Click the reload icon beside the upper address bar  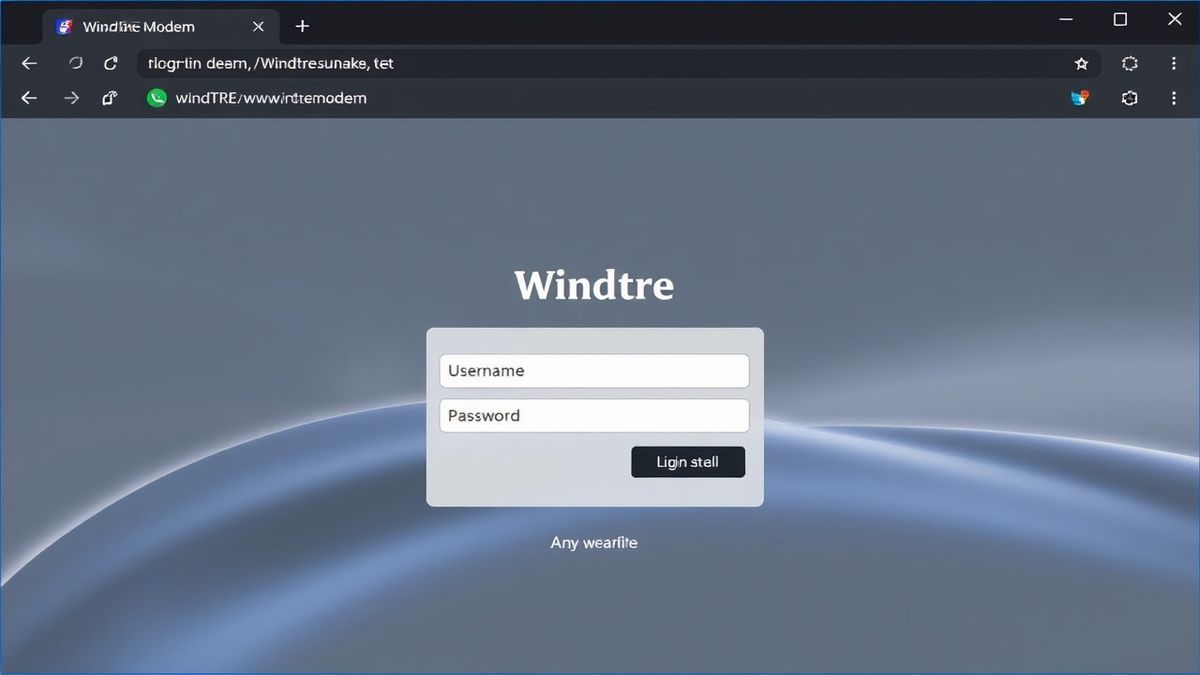point(111,63)
